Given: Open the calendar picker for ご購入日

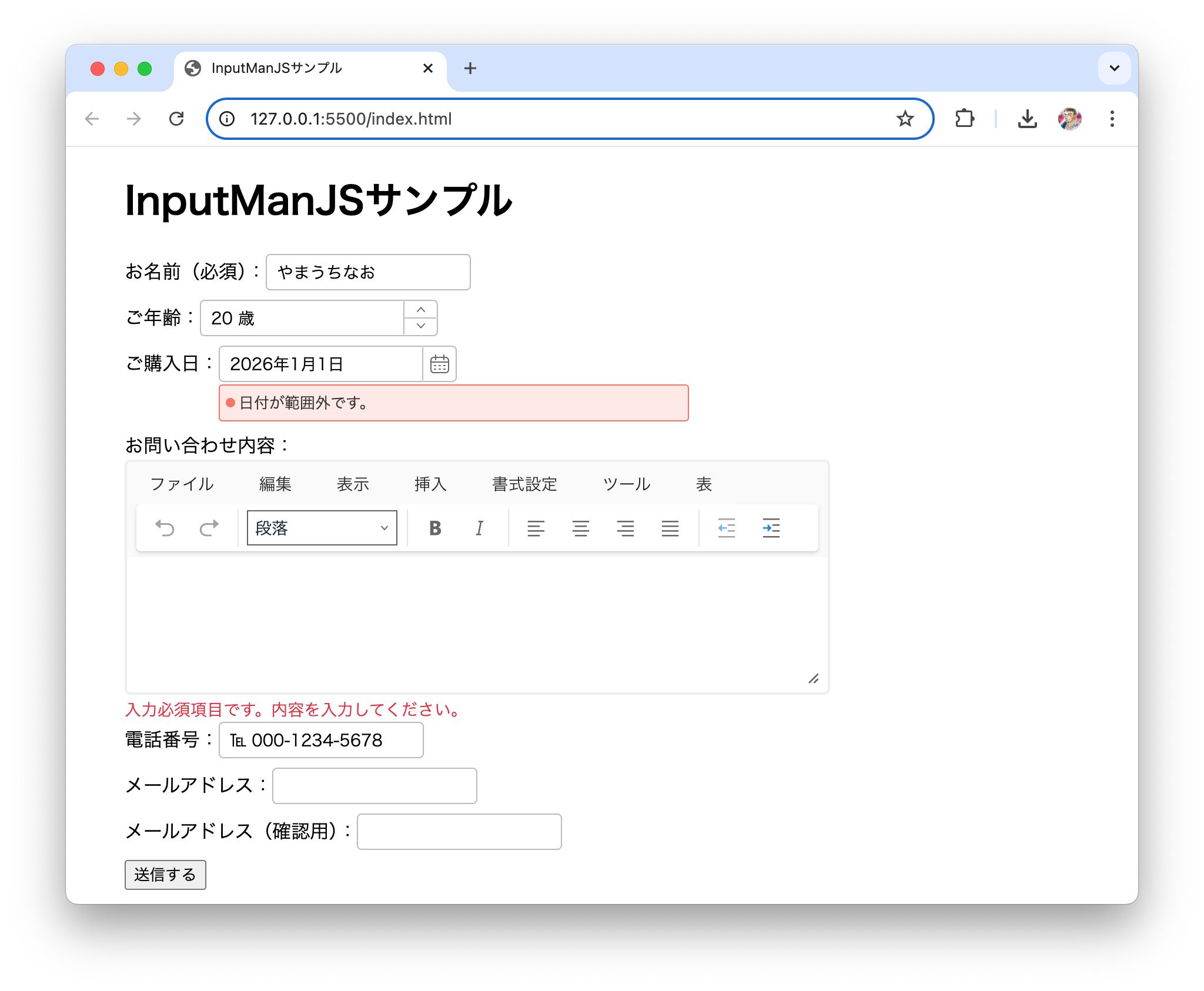Looking at the screenshot, I should [x=439, y=364].
